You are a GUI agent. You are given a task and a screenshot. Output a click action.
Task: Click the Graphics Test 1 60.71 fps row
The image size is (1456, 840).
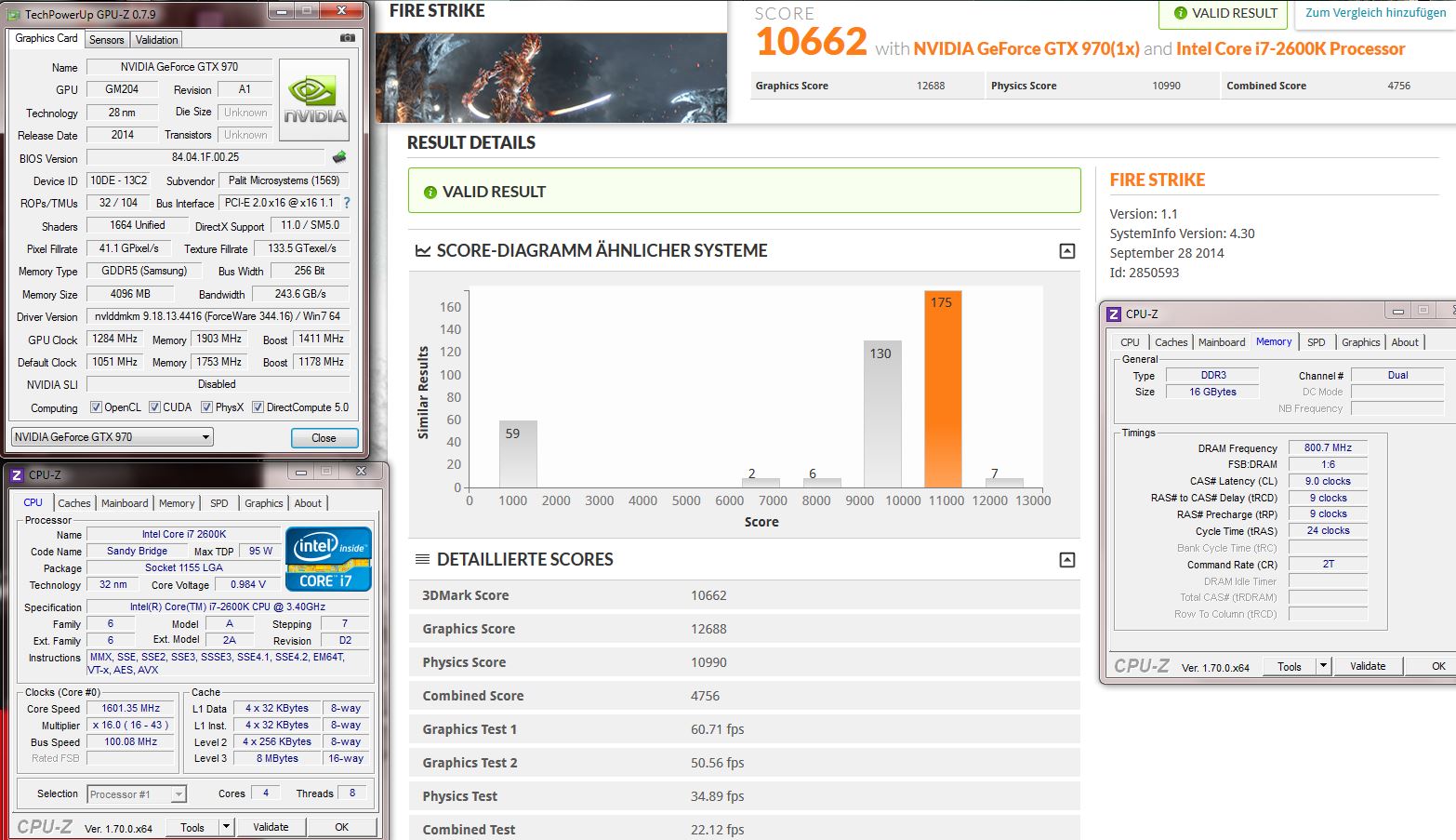click(x=745, y=729)
